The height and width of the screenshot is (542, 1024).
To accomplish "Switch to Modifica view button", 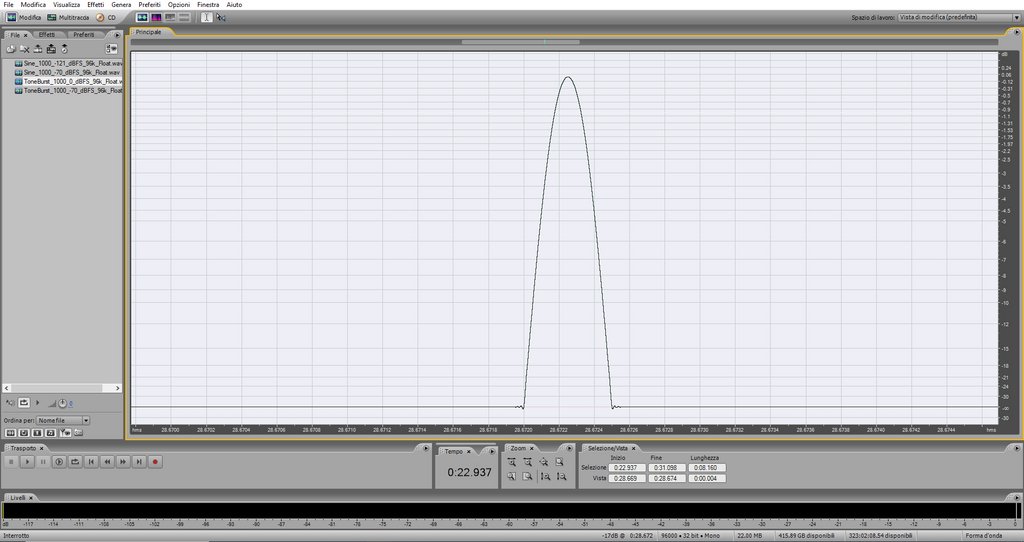I will point(24,18).
